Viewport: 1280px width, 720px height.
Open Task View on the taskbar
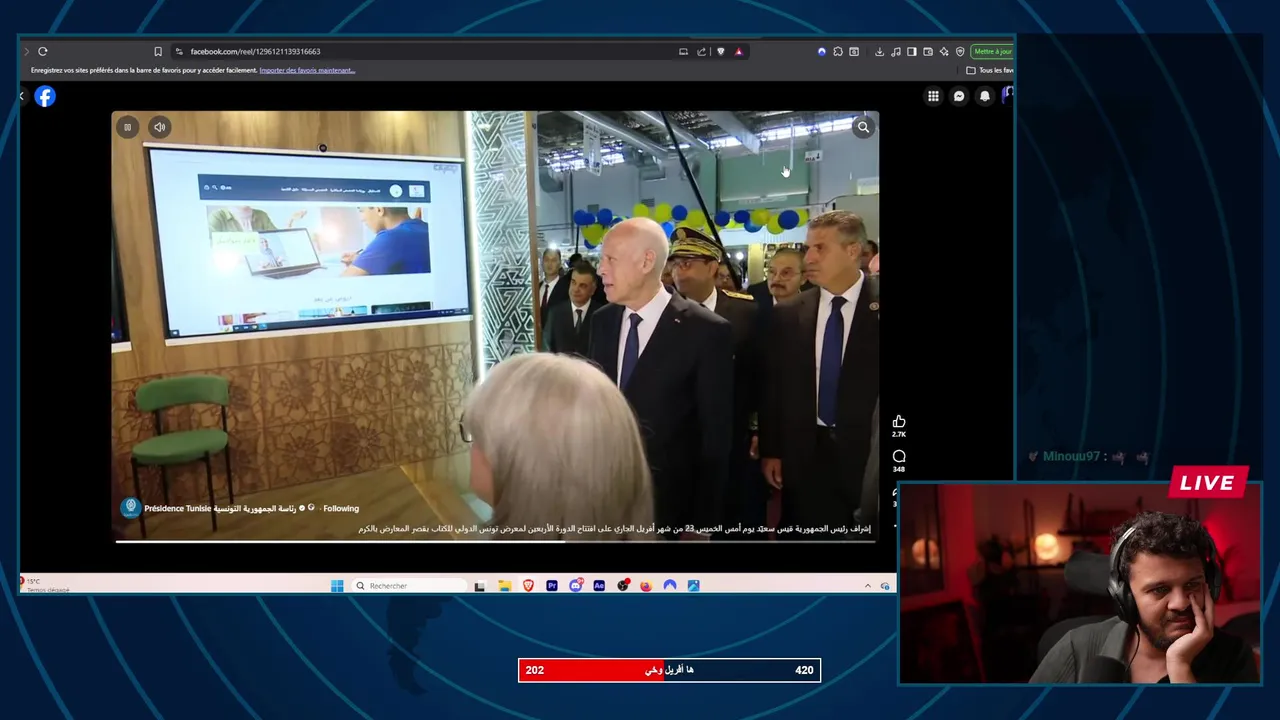click(x=480, y=586)
